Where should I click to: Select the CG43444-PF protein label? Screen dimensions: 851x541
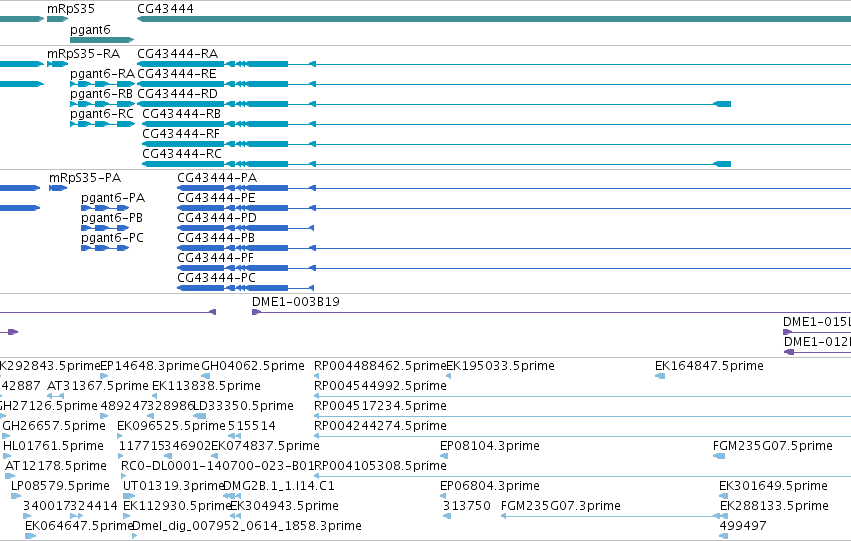(215, 258)
